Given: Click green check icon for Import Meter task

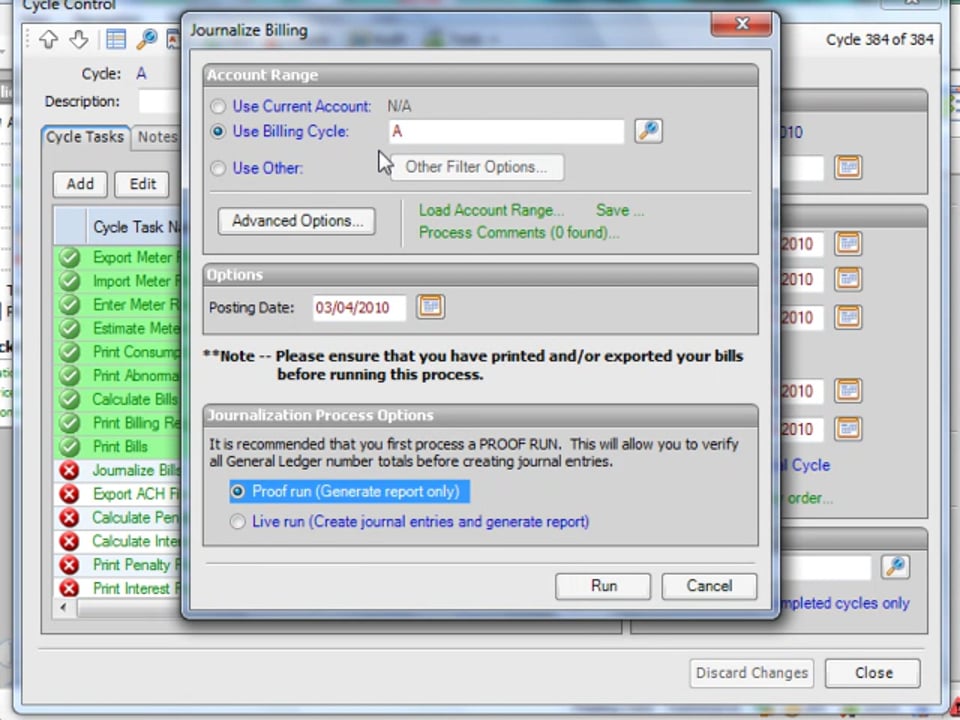Looking at the screenshot, I should point(69,281).
